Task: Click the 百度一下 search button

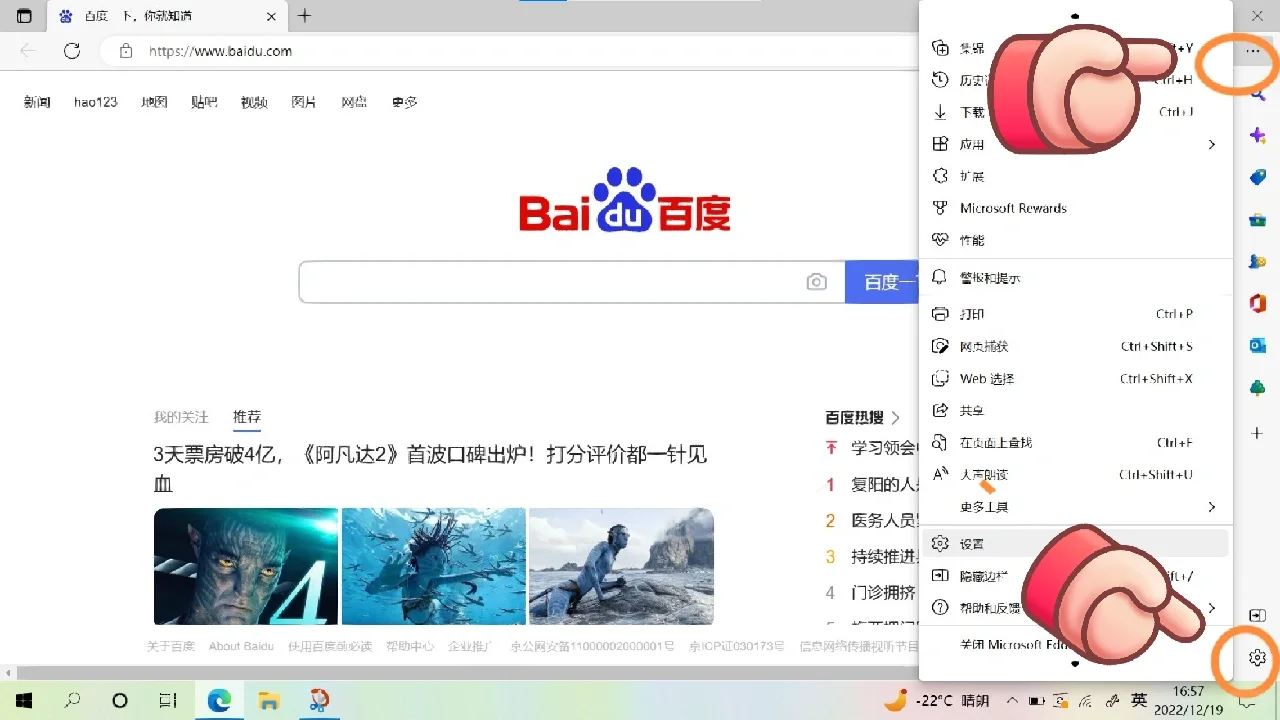Action: pyautogui.click(x=882, y=282)
